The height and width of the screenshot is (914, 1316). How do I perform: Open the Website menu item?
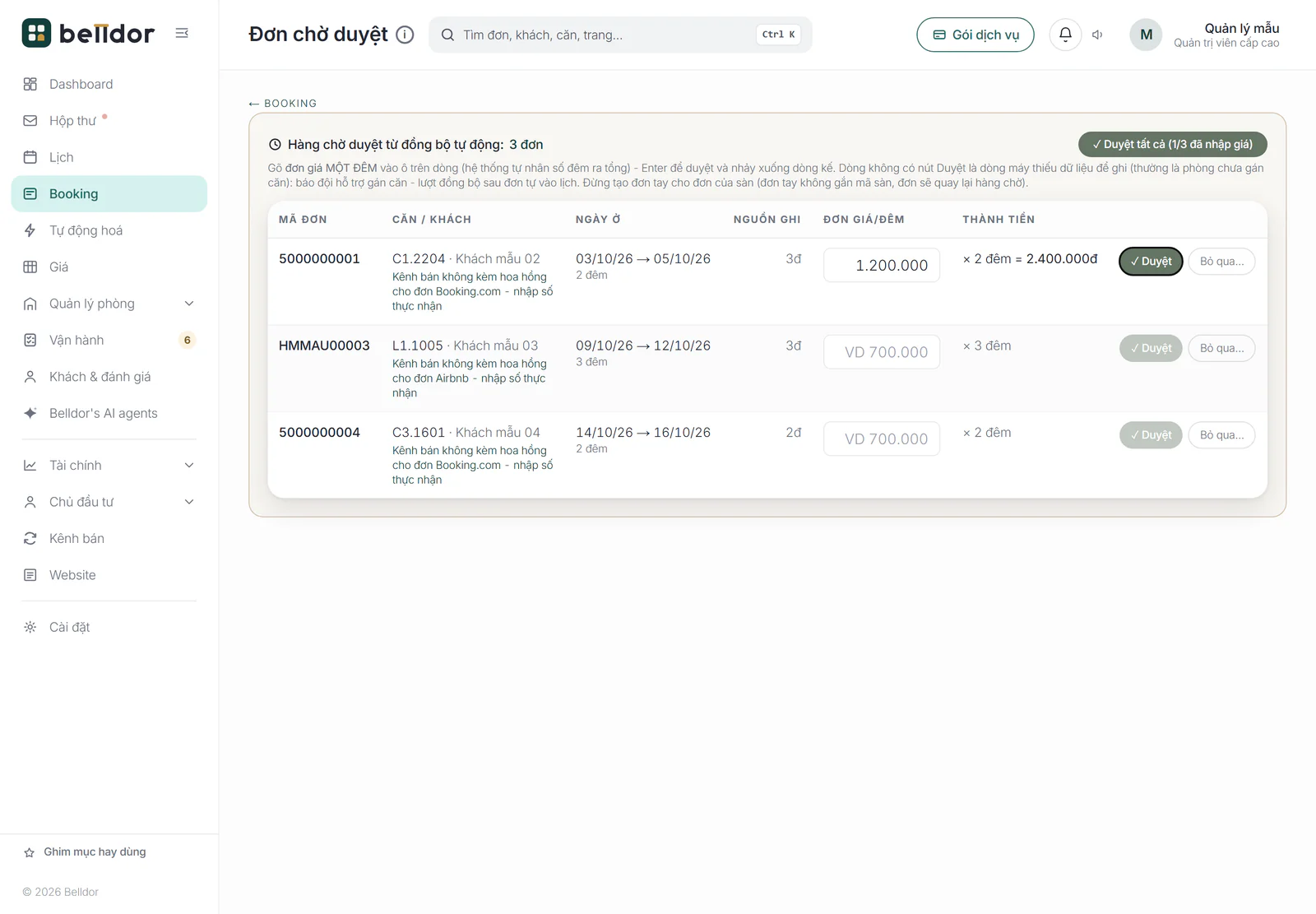[x=109, y=575]
